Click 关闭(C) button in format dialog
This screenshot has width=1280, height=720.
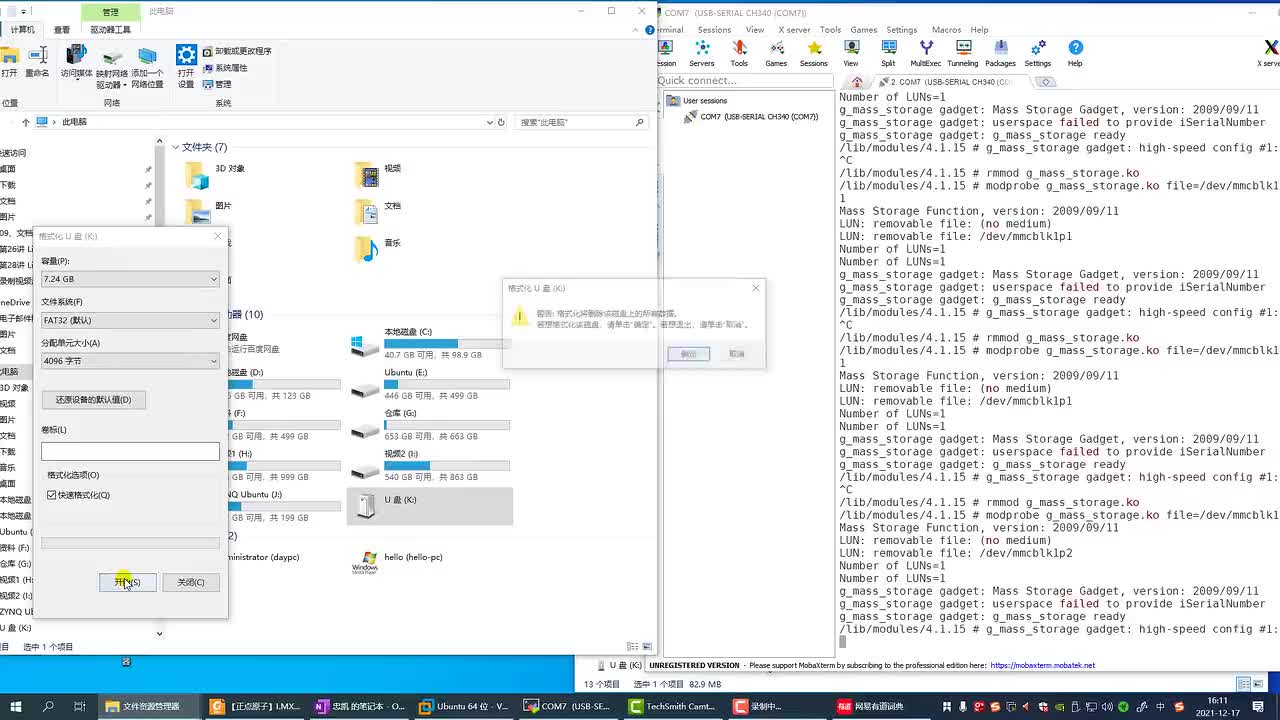click(191, 582)
